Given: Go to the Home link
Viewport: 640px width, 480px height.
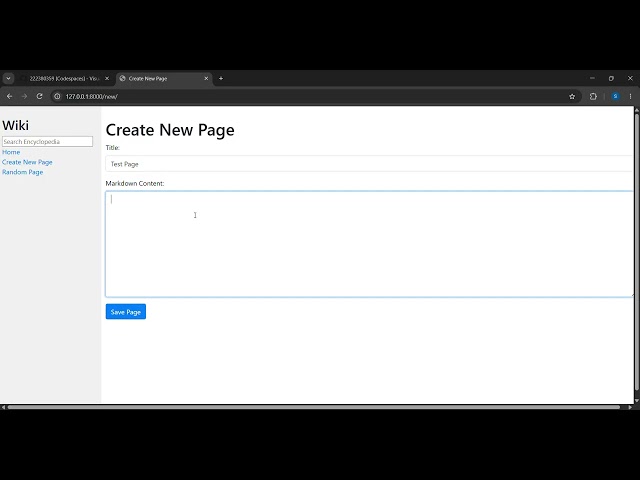Looking at the screenshot, I should pos(11,152).
